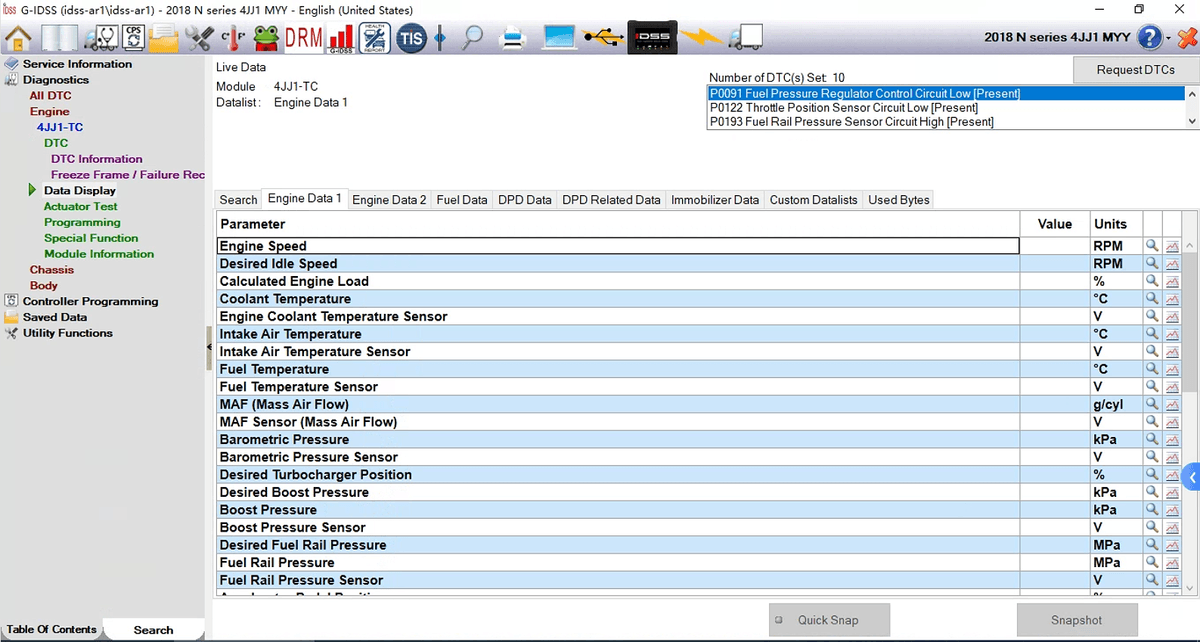Click the Home house icon in toolbar

click(x=18, y=38)
